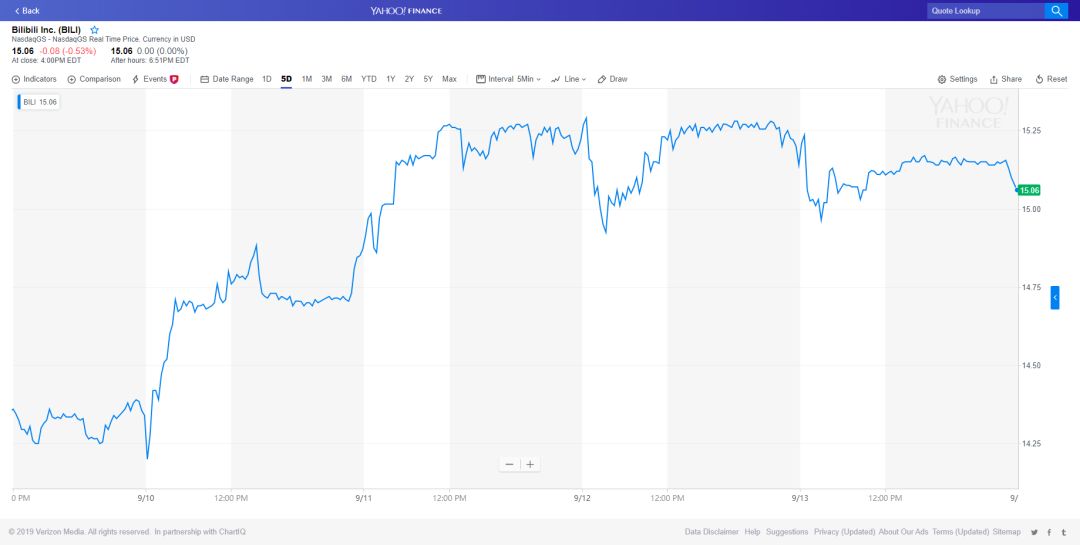This screenshot has width=1080, height=545.
Task: Click the magnifier search button
Action: [1056, 10]
